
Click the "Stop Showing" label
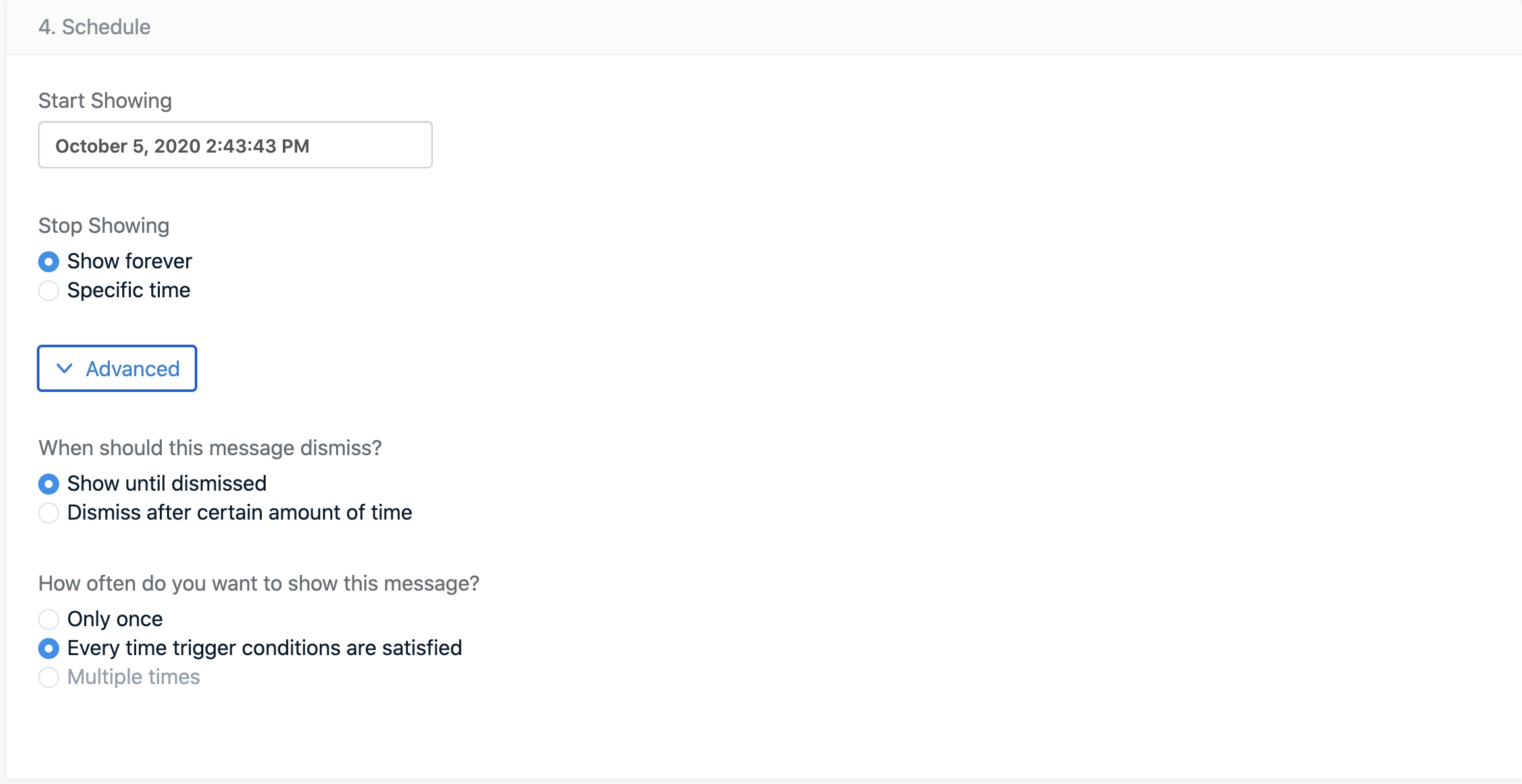click(x=103, y=225)
